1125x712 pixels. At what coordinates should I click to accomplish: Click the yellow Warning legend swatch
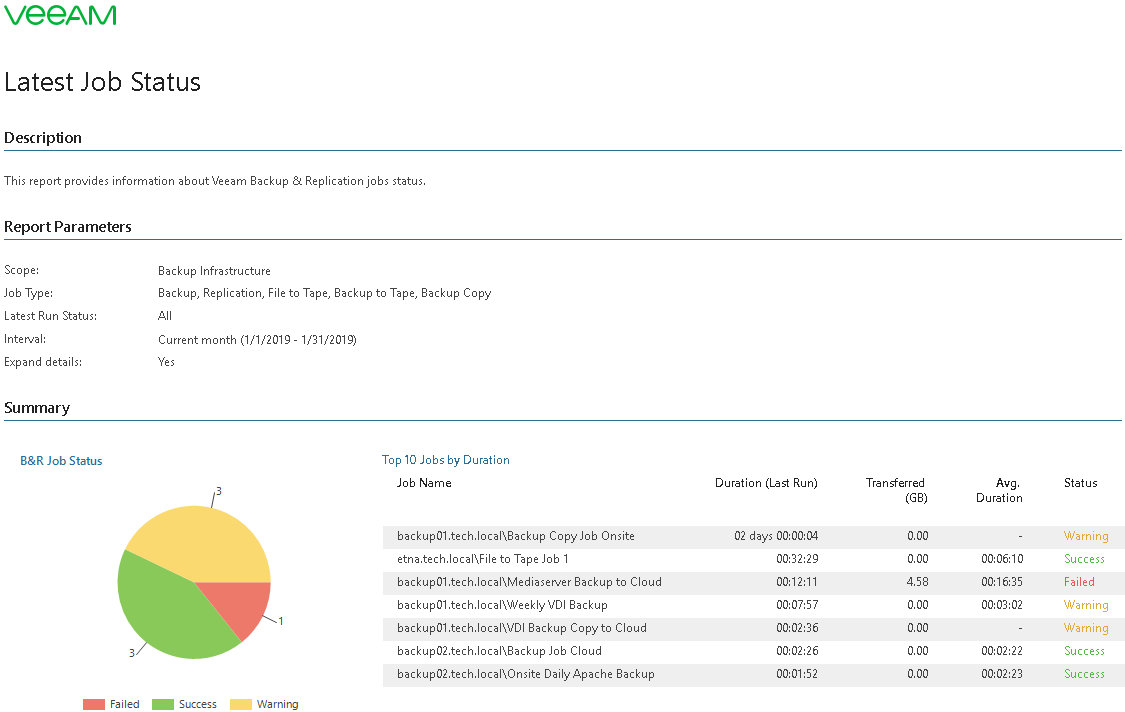(x=240, y=704)
